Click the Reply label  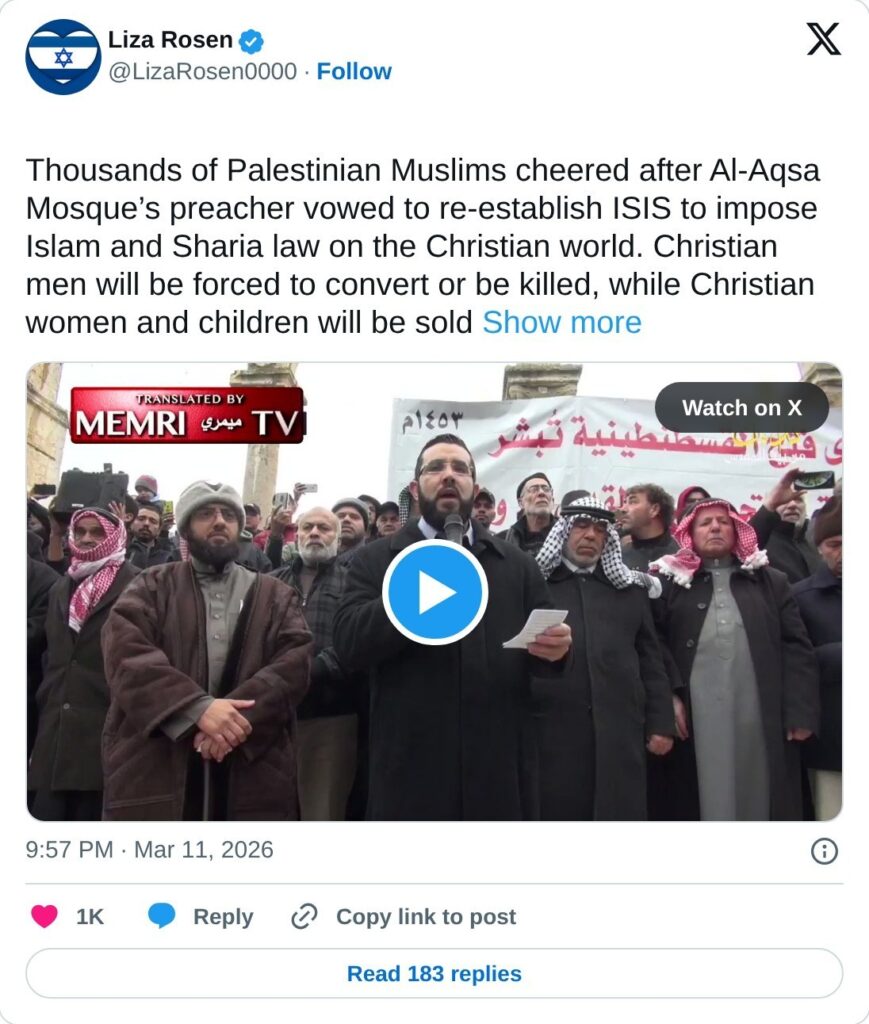coord(223,917)
